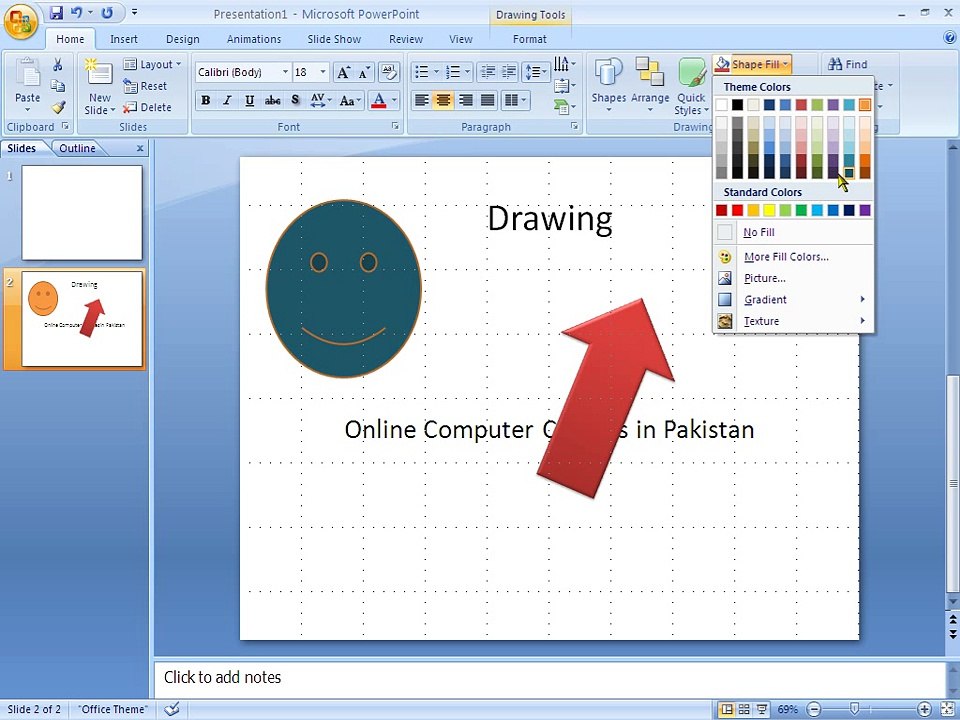
Task: Open the Arrange menu
Action: pyautogui.click(x=650, y=86)
